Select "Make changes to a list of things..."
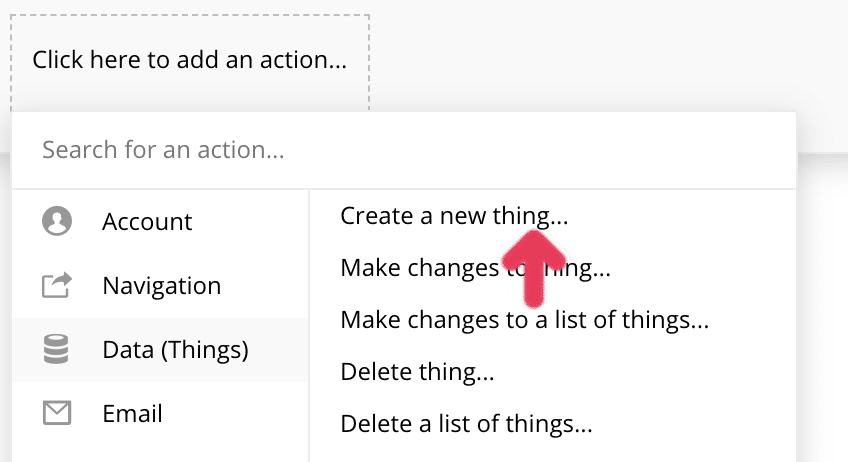Image resolution: width=848 pixels, height=462 pixels. click(525, 320)
